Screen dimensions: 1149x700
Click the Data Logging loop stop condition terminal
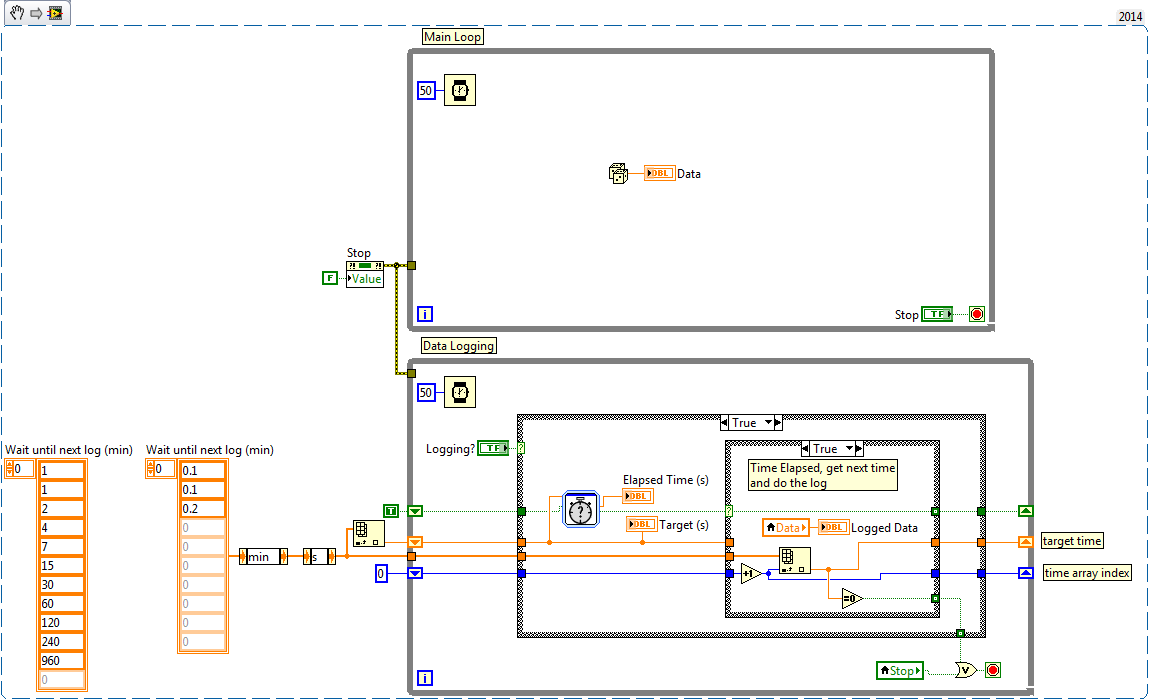993,670
